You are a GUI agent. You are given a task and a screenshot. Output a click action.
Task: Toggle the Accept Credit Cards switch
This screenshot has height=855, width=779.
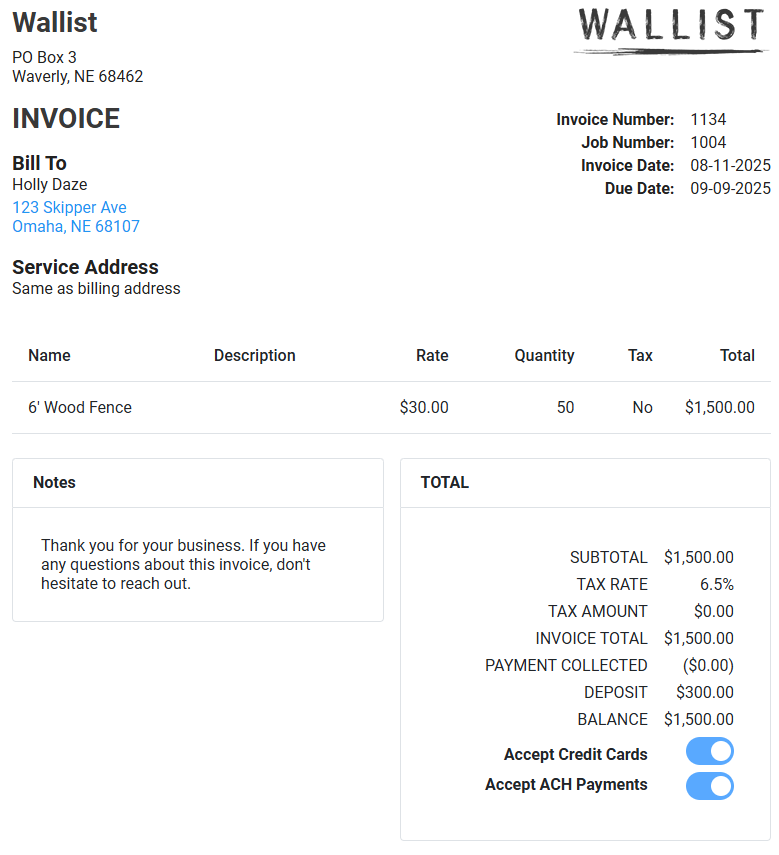point(709,751)
